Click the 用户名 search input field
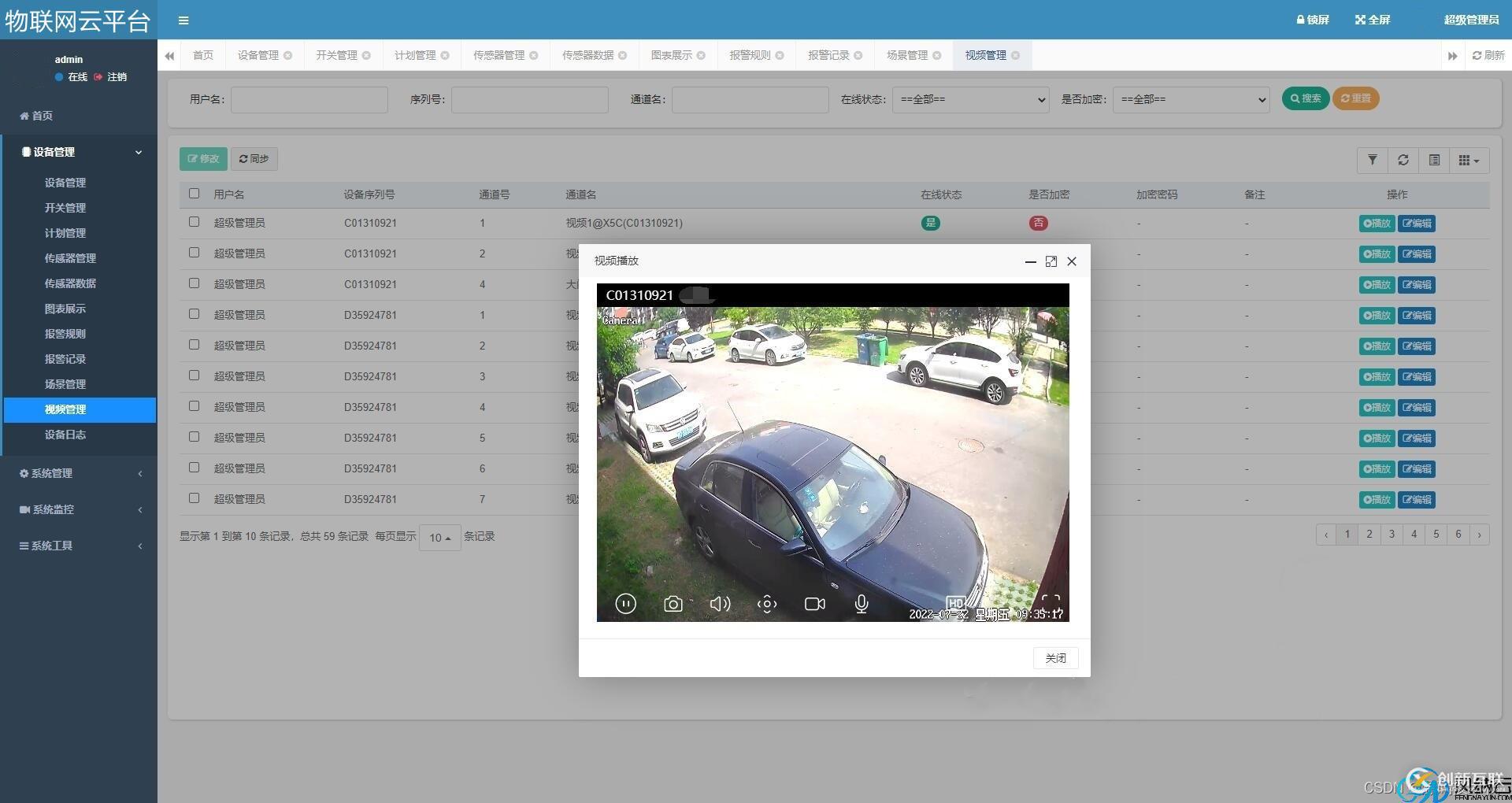Image resolution: width=1512 pixels, height=803 pixels. click(309, 99)
